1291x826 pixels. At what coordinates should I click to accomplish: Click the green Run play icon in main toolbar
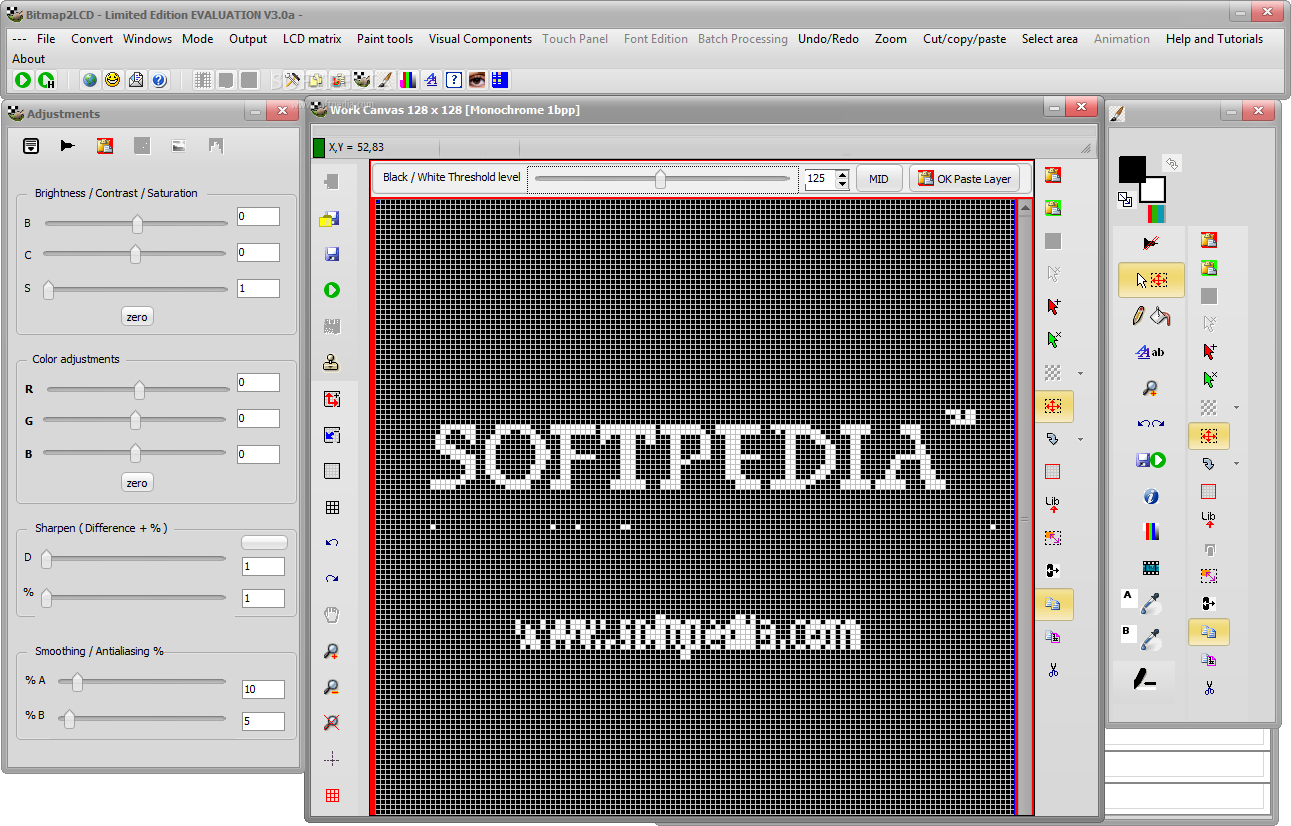tap(23, 80)
